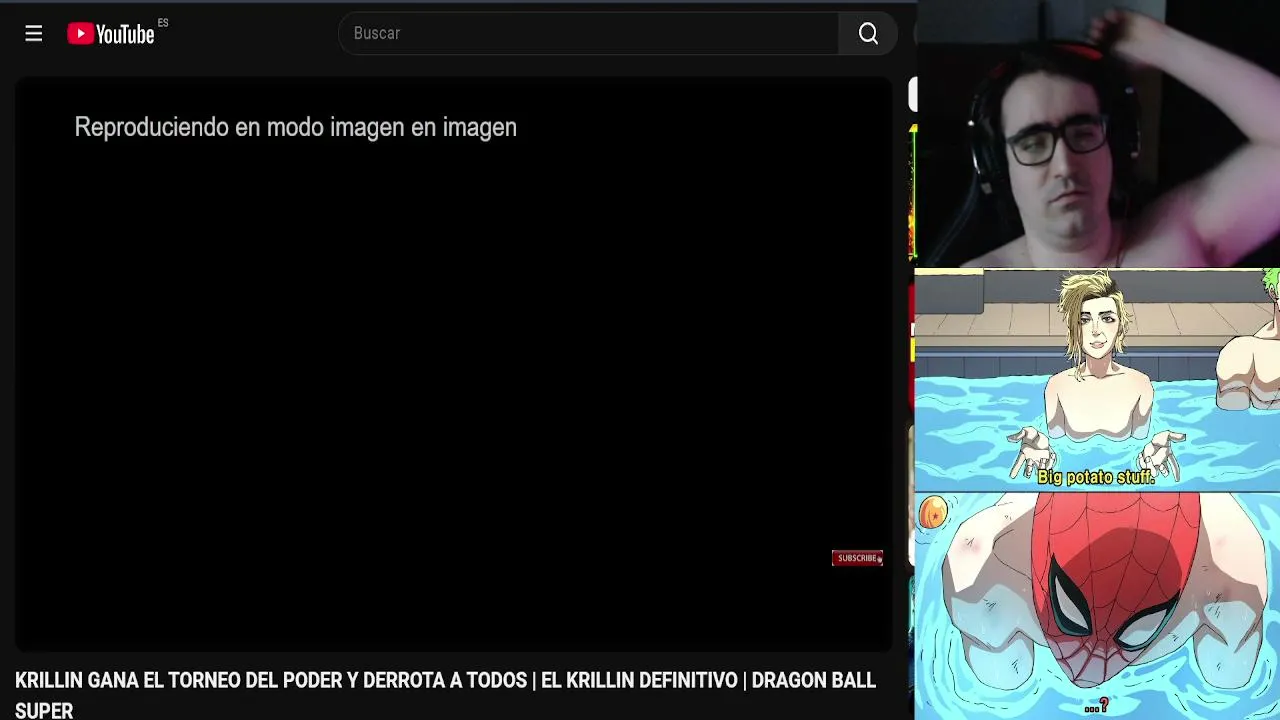Open the YouTube guide hamburger menu
Viewport: 1280px width, 720px height.
point(34,34)
